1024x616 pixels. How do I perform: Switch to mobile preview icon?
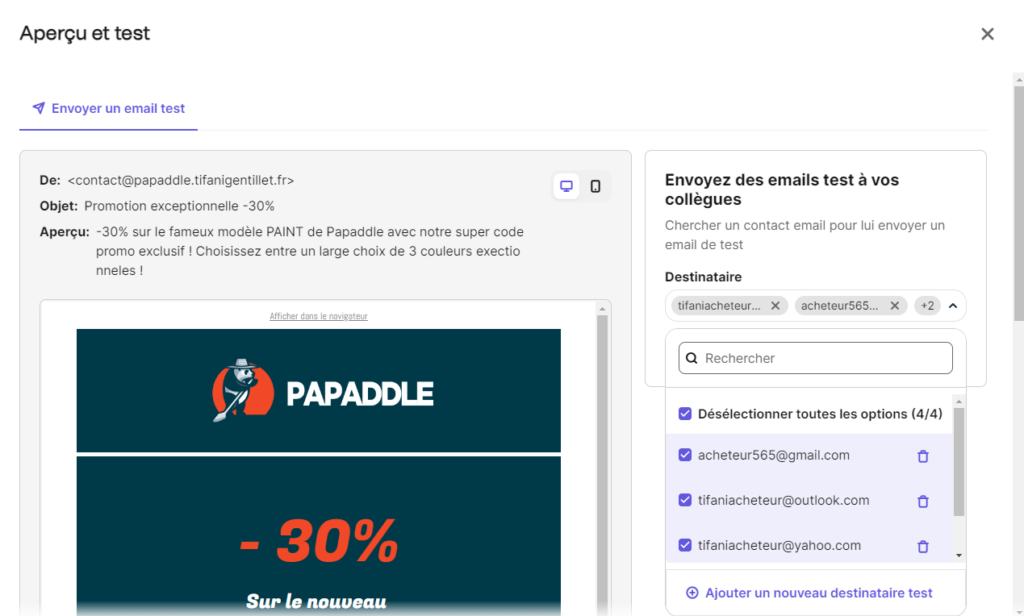click(x=595, y=186)
